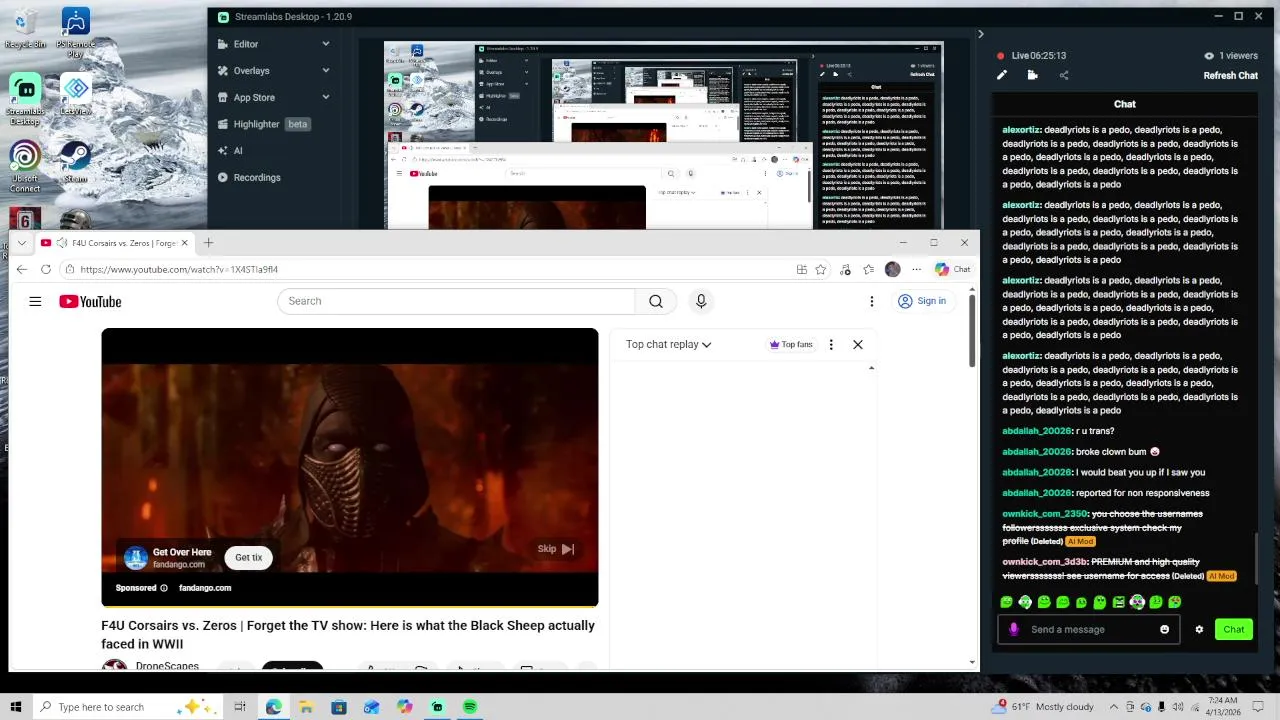
Task: Open Steam desktop shortcut
Action: (x=75, y=162)
